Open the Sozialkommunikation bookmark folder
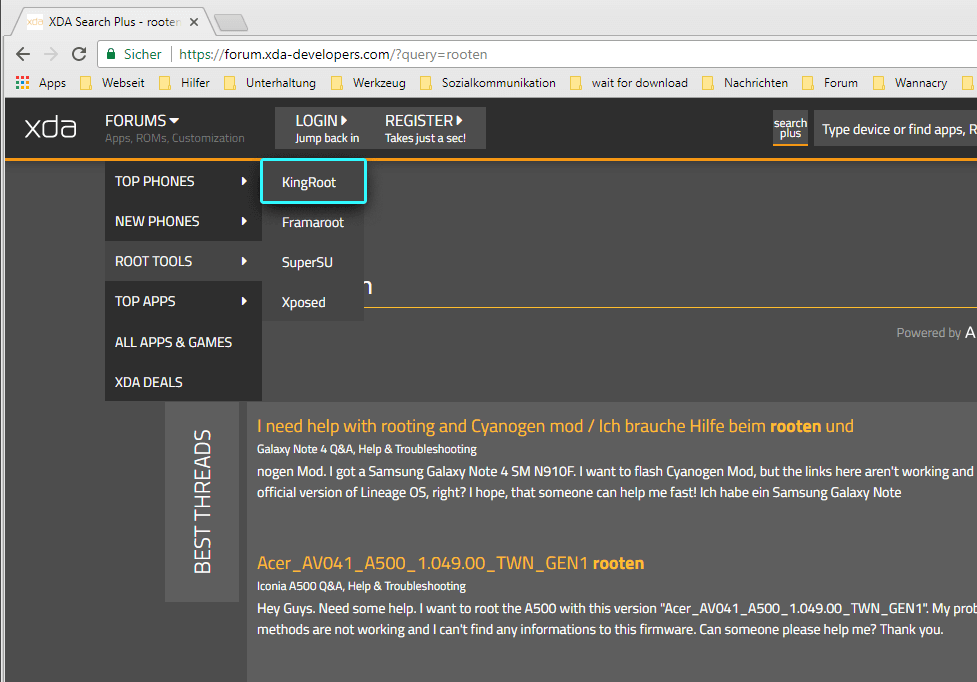The image size is (977, 682). pos(488,83)
